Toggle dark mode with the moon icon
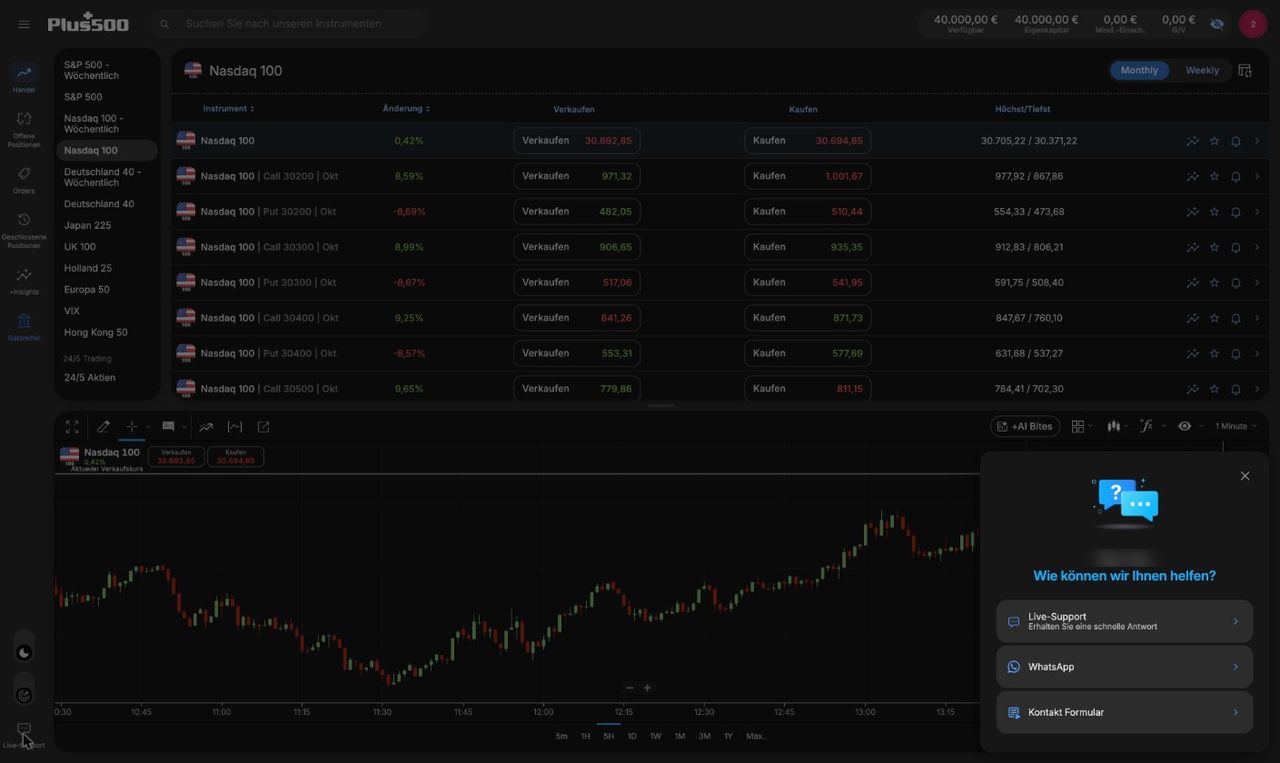This screenshot has height=763, width=1280. (x=24, y=653)
